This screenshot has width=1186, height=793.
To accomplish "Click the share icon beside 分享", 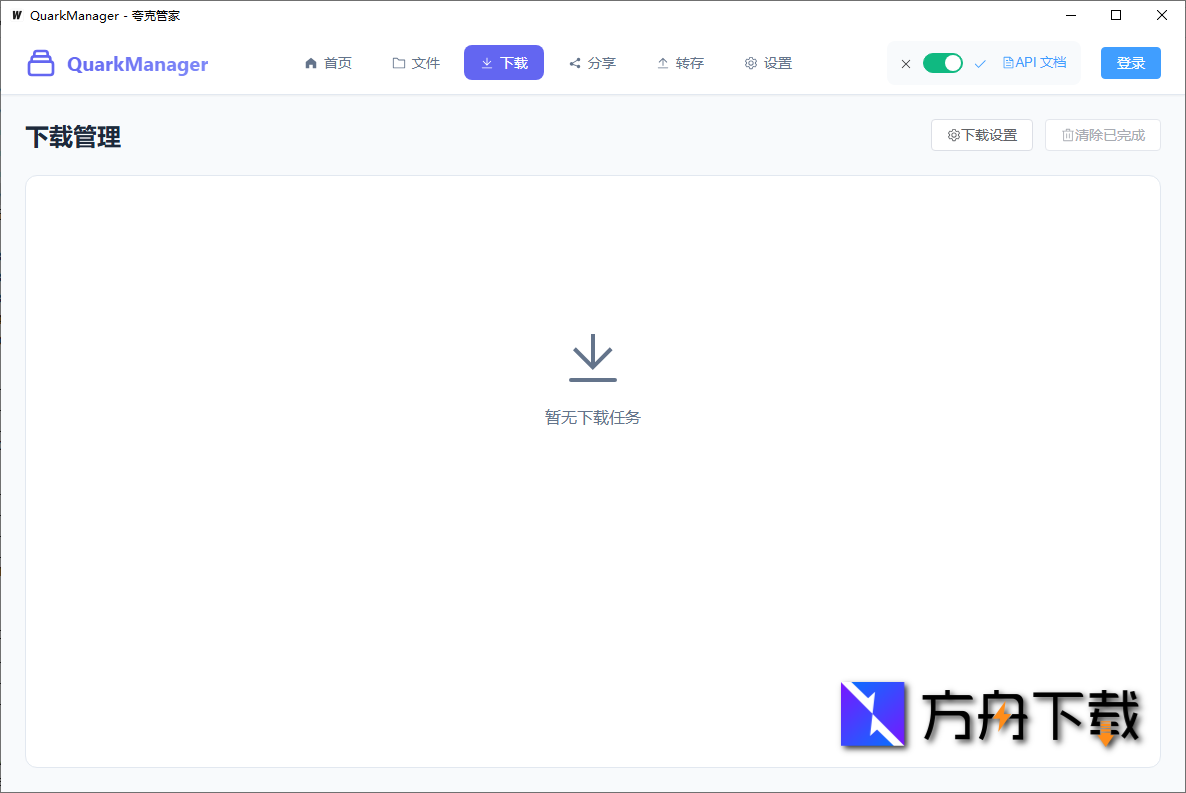I will point(573,62).
